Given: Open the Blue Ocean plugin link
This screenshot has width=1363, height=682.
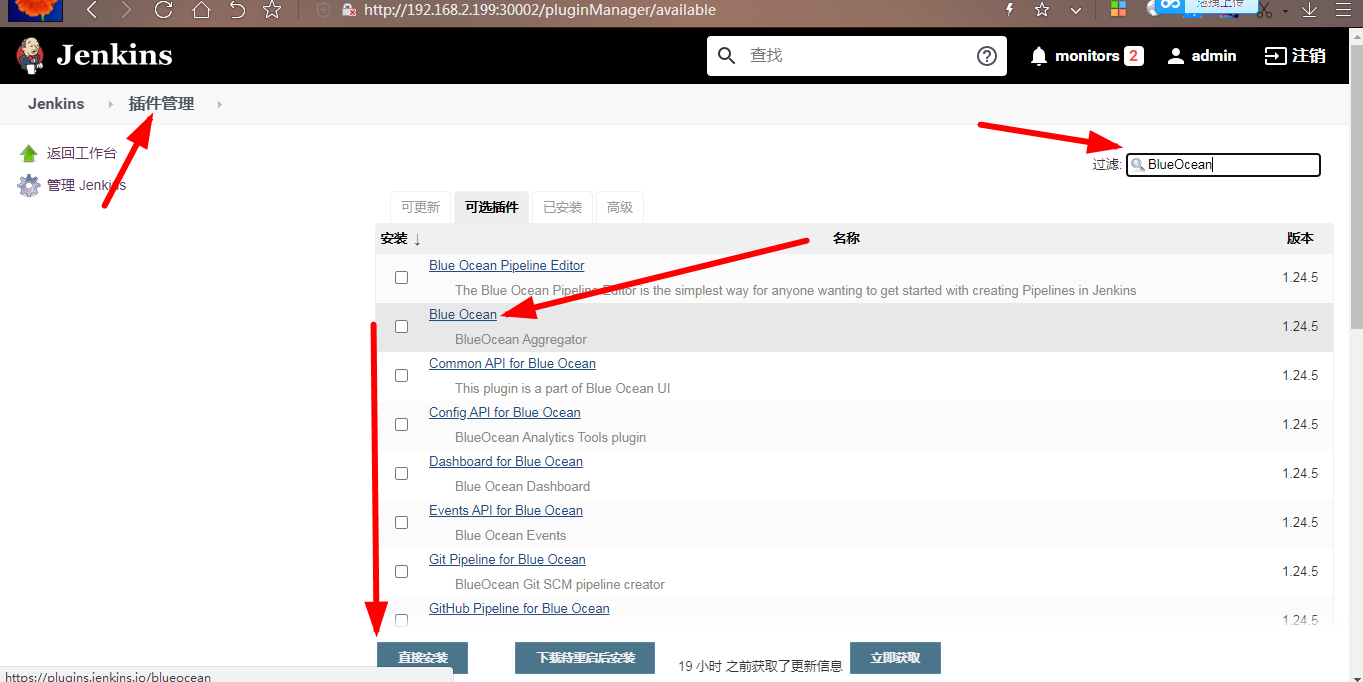Looking at the screenshot, I should tap(463, 314).
